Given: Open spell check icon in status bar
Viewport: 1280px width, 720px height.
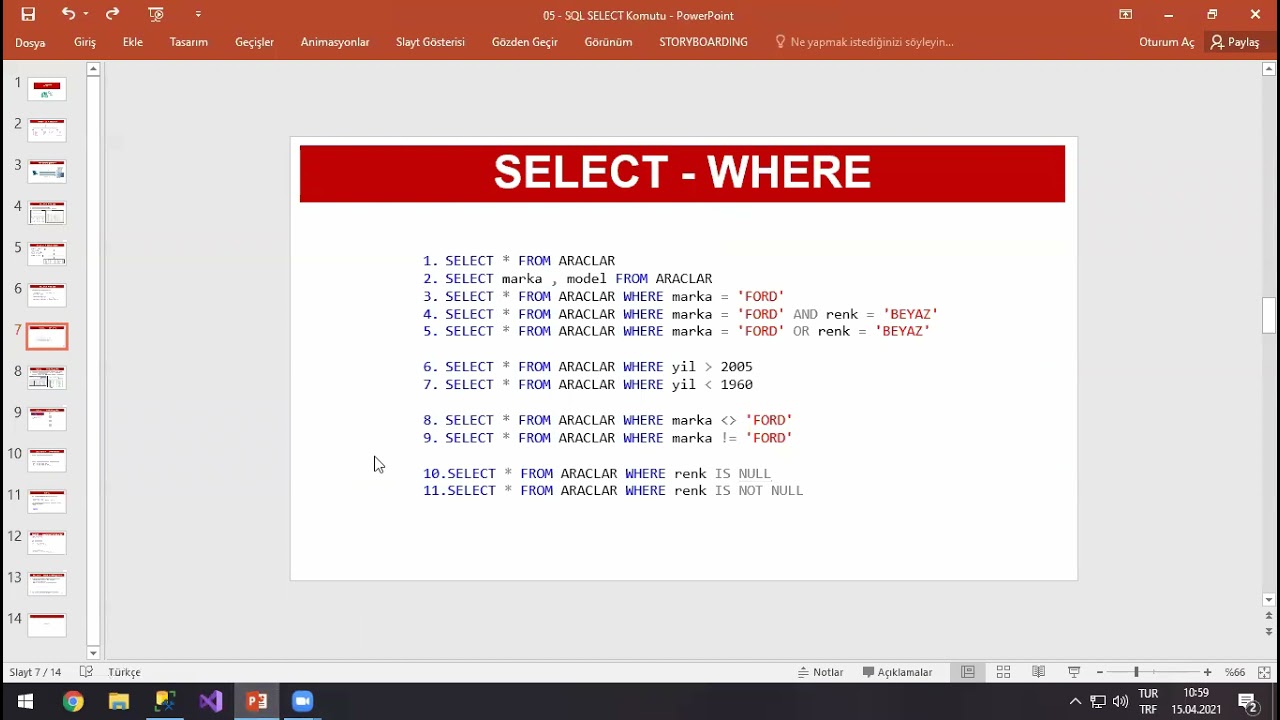Looking at the screenshot, I should (x=86, y=672).
